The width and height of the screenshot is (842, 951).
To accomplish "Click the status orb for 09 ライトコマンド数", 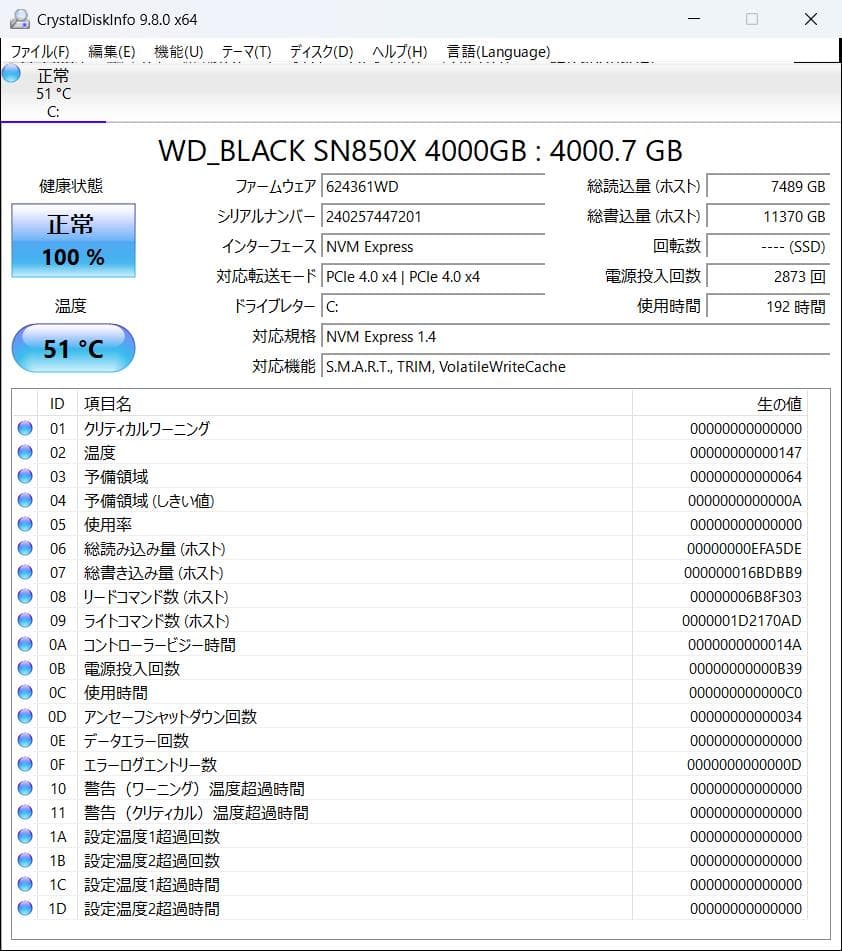I will pyautogui.click(x=25, y=620).
